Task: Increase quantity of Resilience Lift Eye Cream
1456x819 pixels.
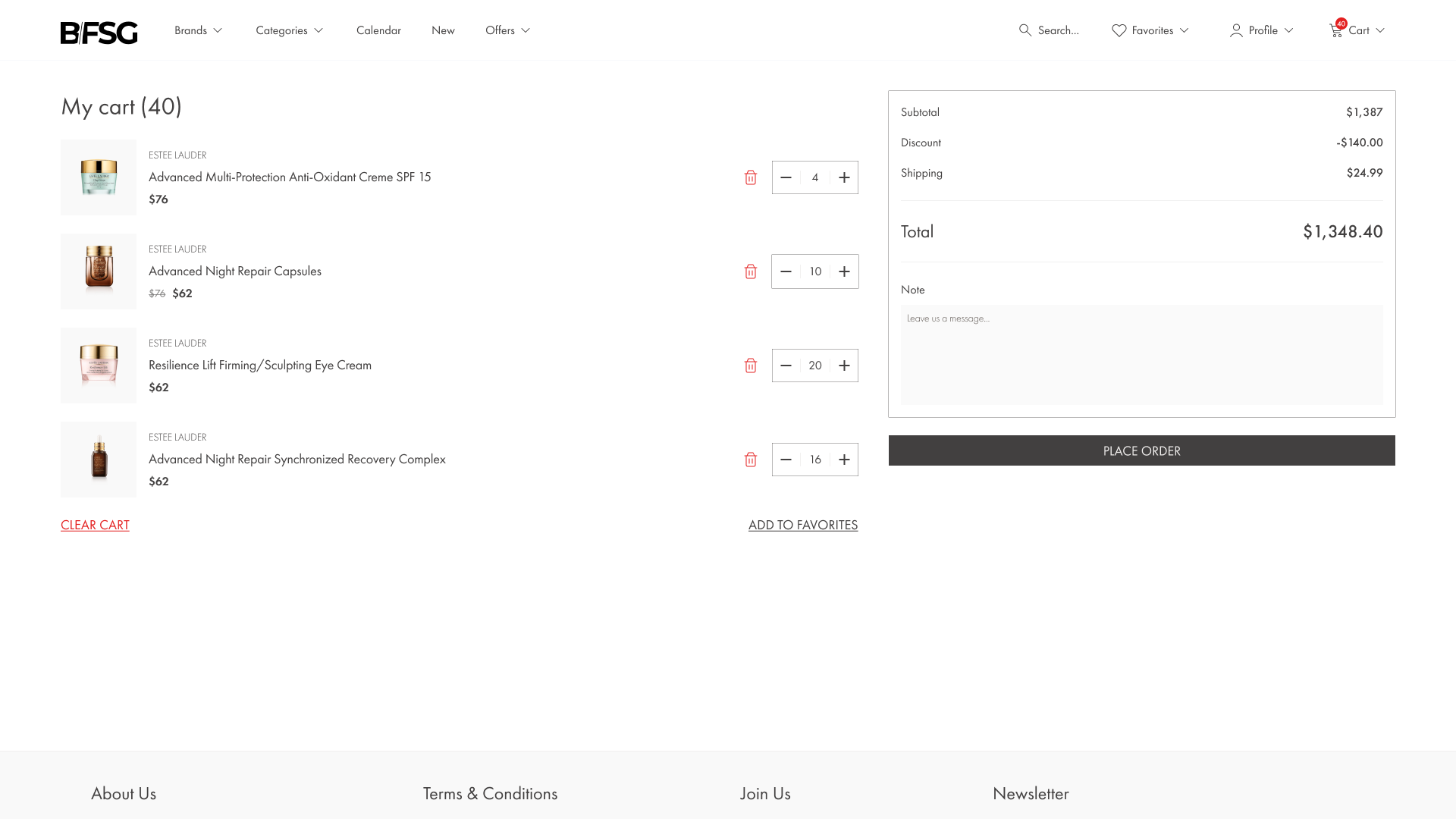Action: tap(844, 366)
